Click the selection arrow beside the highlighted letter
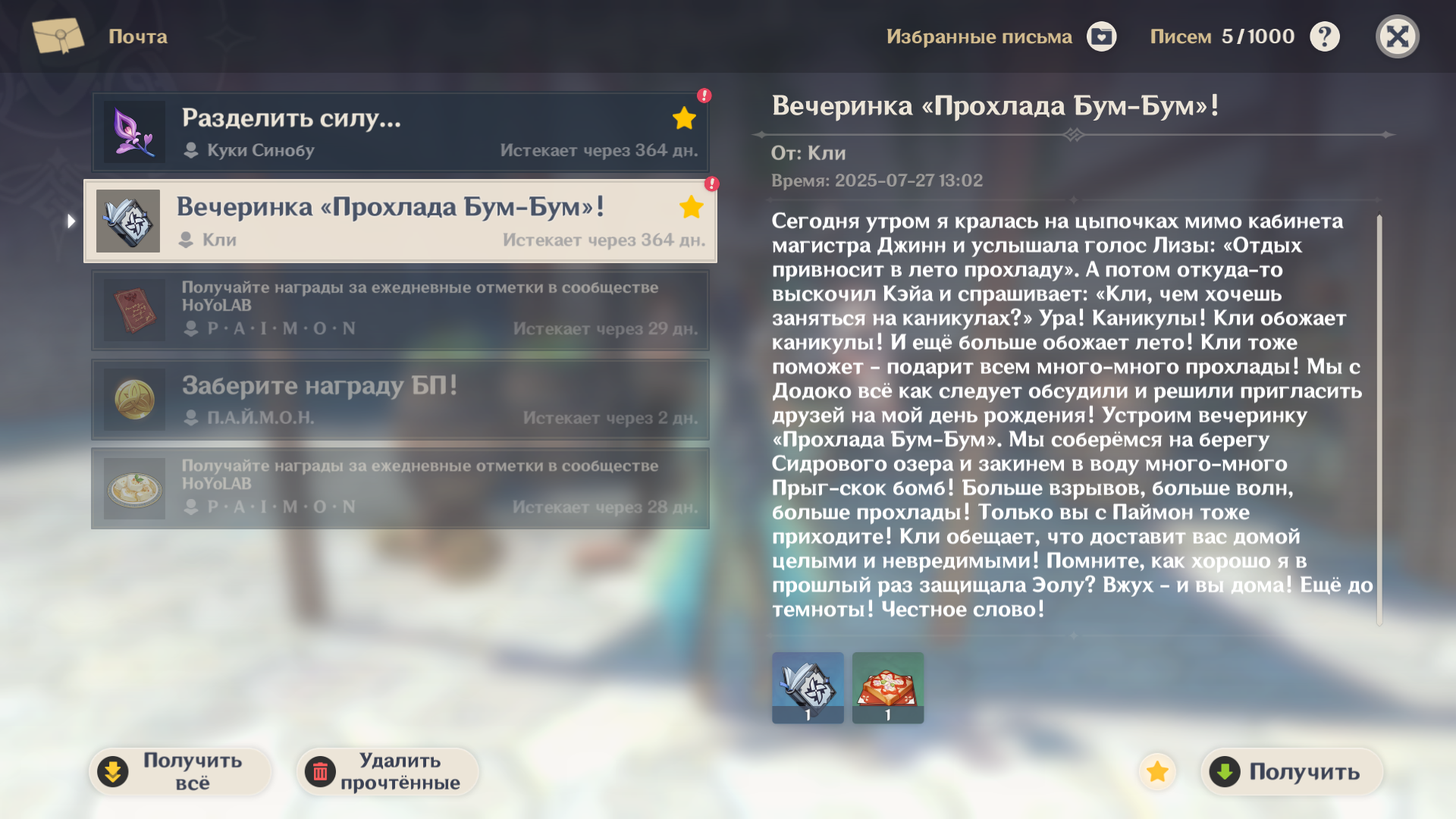 (x=71, y=221)
